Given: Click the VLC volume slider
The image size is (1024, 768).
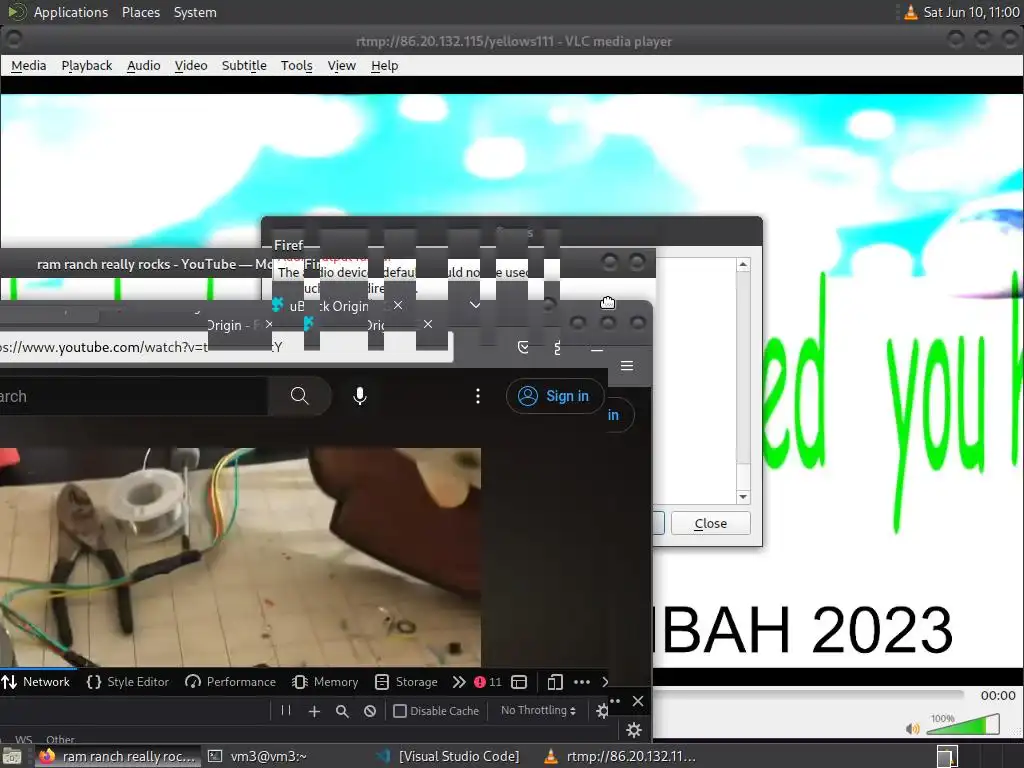Looking at the screenshot, I should pos(963,725).
